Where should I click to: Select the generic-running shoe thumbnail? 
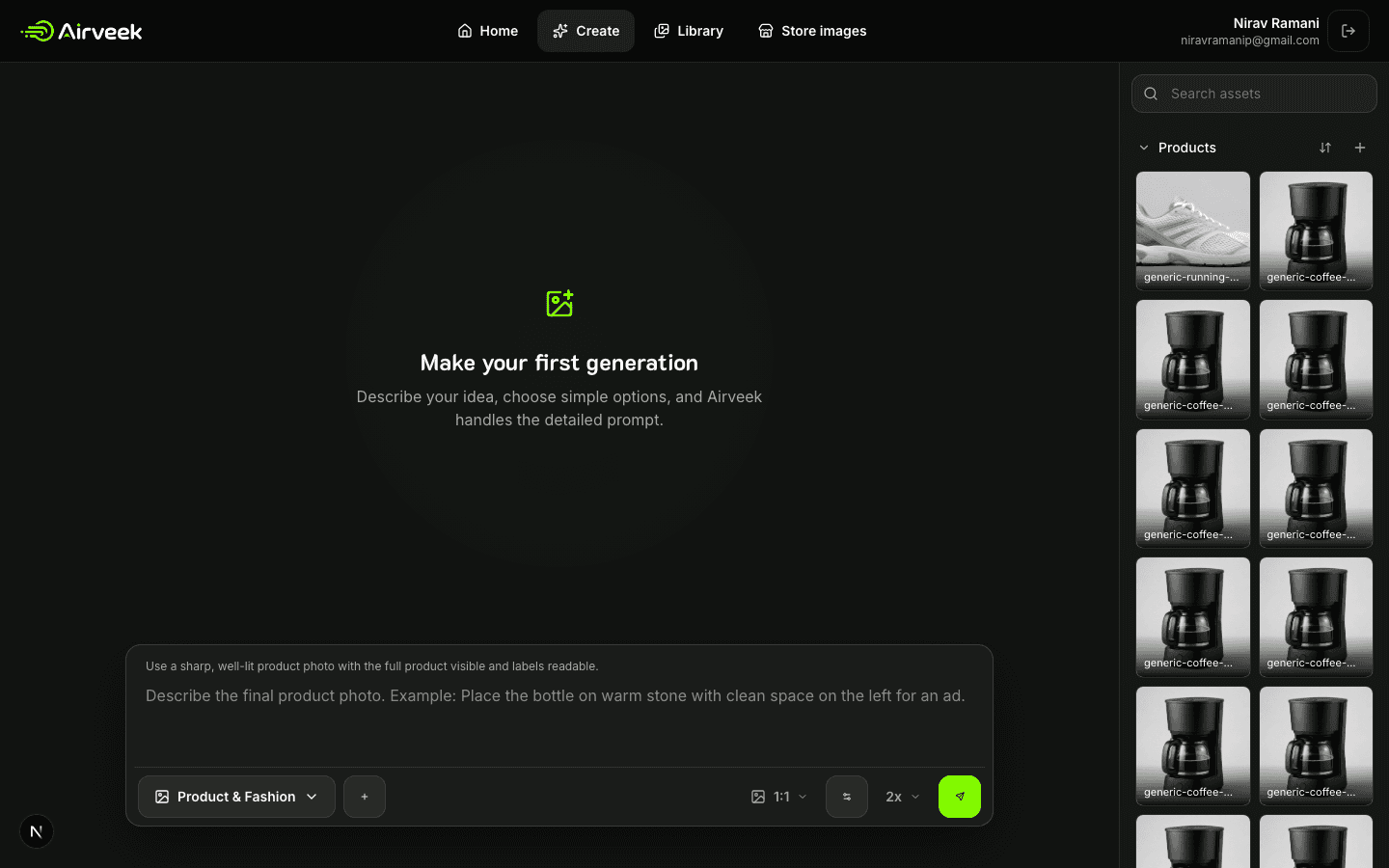[x=1193, y=231]
